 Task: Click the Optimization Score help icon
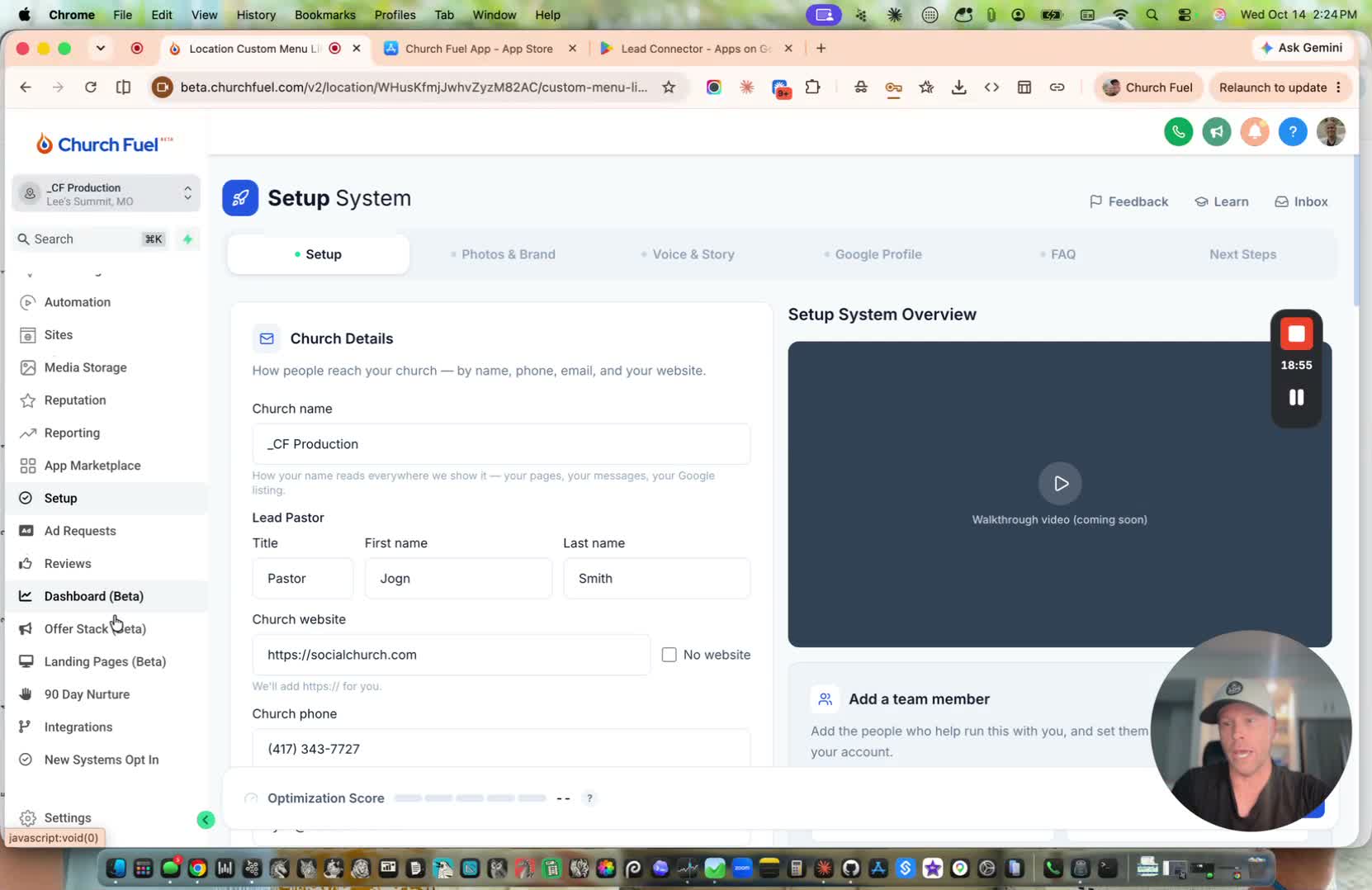point(589,798)
